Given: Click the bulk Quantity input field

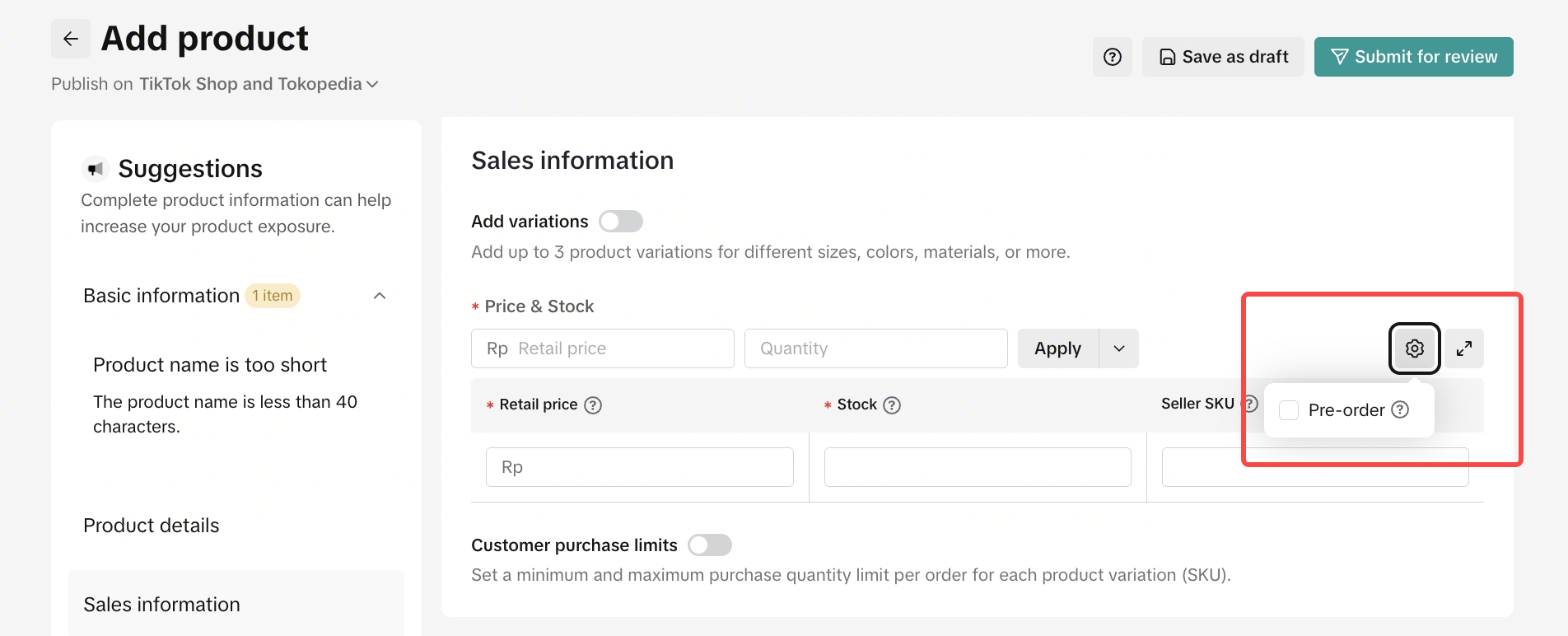Looking at the screenshot, I should [875, 348].
